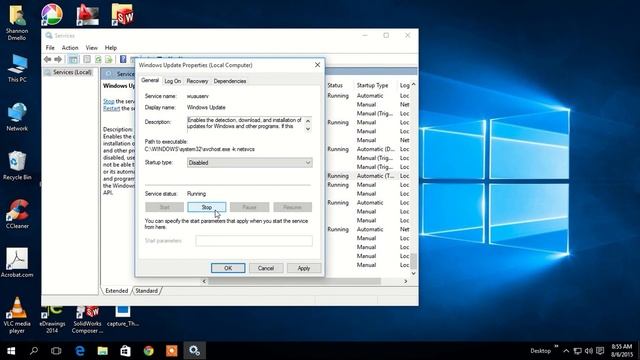
Task: Click the Refresh toolbar icon in Services
Action: [x=98, y=60]
